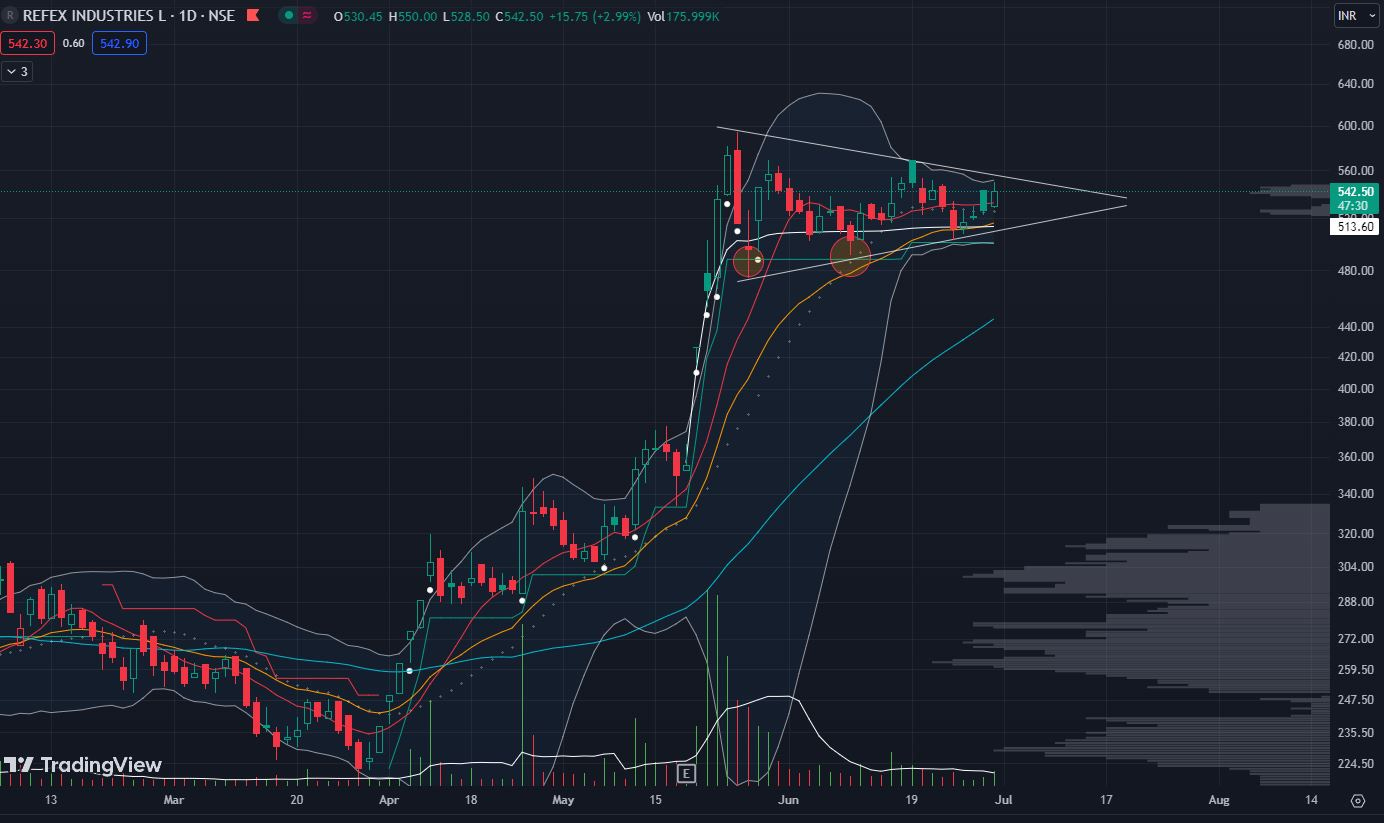Click the white 513.60 price axis label
The image size is (1384, 823).
tap(1356, 227)
